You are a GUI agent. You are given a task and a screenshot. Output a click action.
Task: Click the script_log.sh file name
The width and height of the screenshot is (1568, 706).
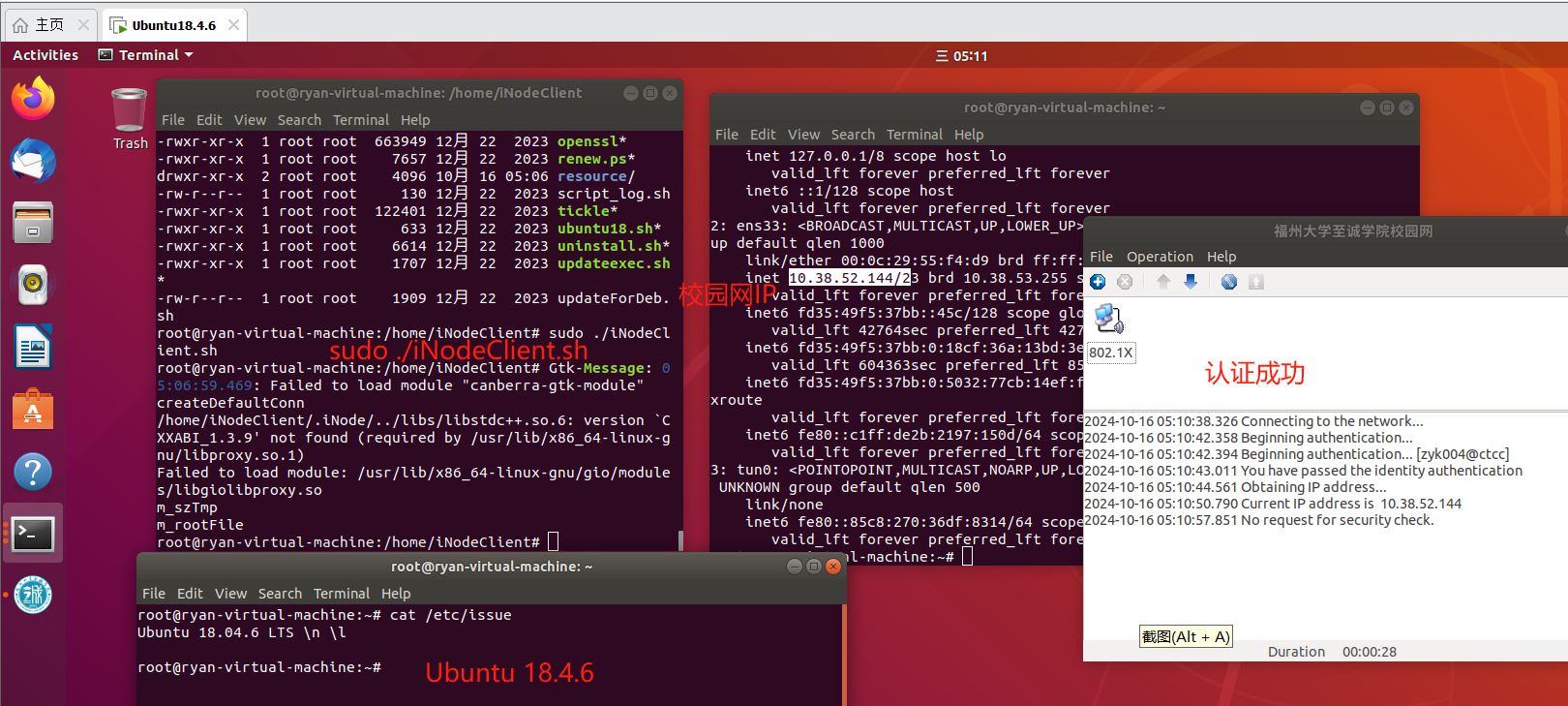point(614,194)
